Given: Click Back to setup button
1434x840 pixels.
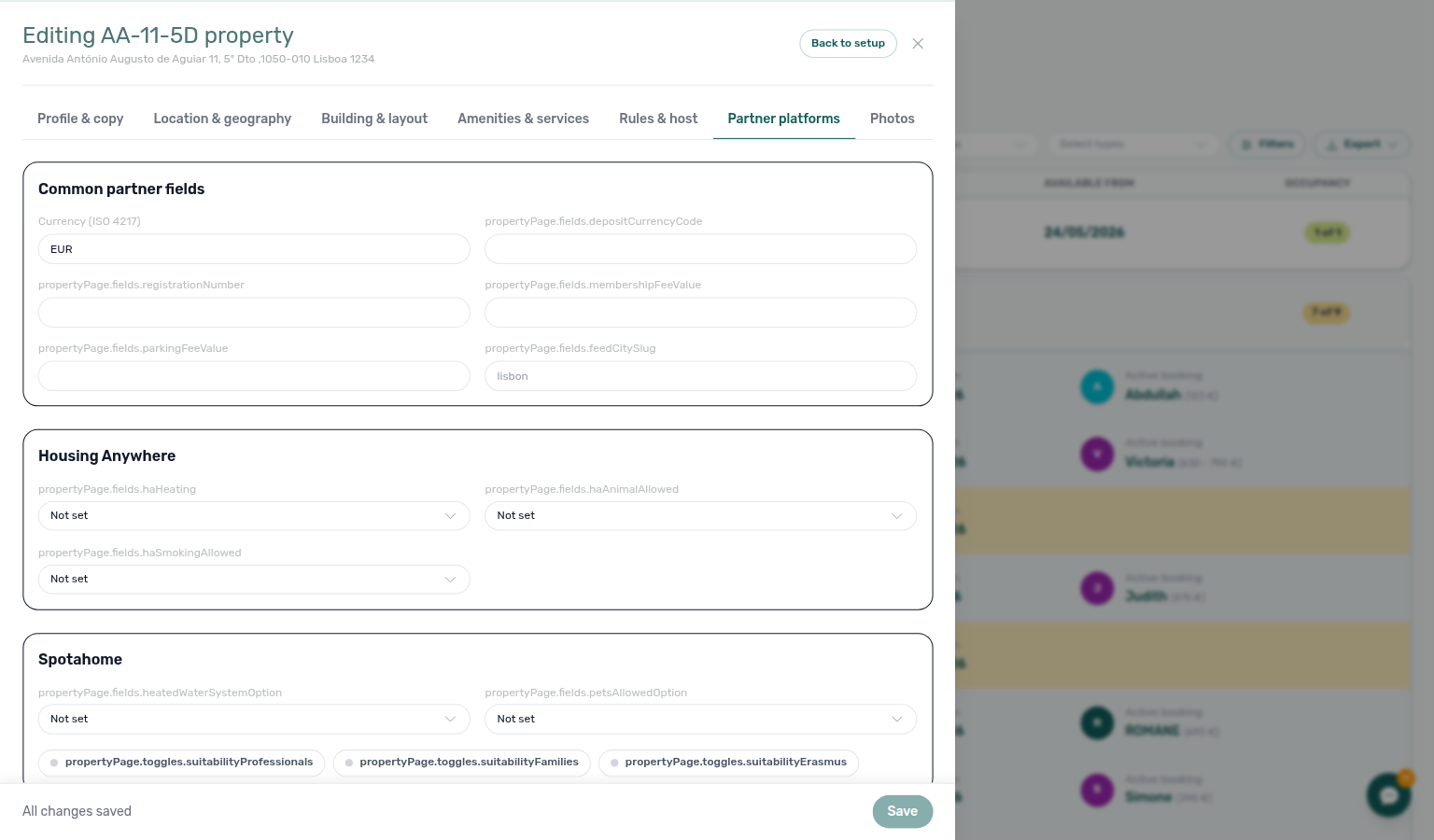Looking at the screenshot, I should [848, 44].
